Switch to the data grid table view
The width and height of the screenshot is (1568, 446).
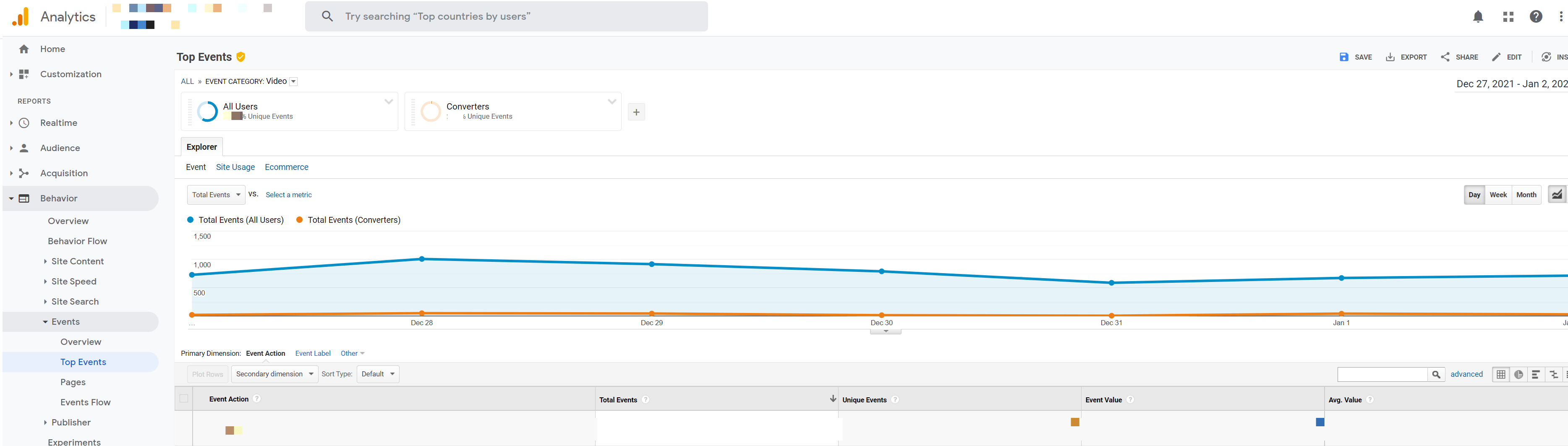[1501, 375]
